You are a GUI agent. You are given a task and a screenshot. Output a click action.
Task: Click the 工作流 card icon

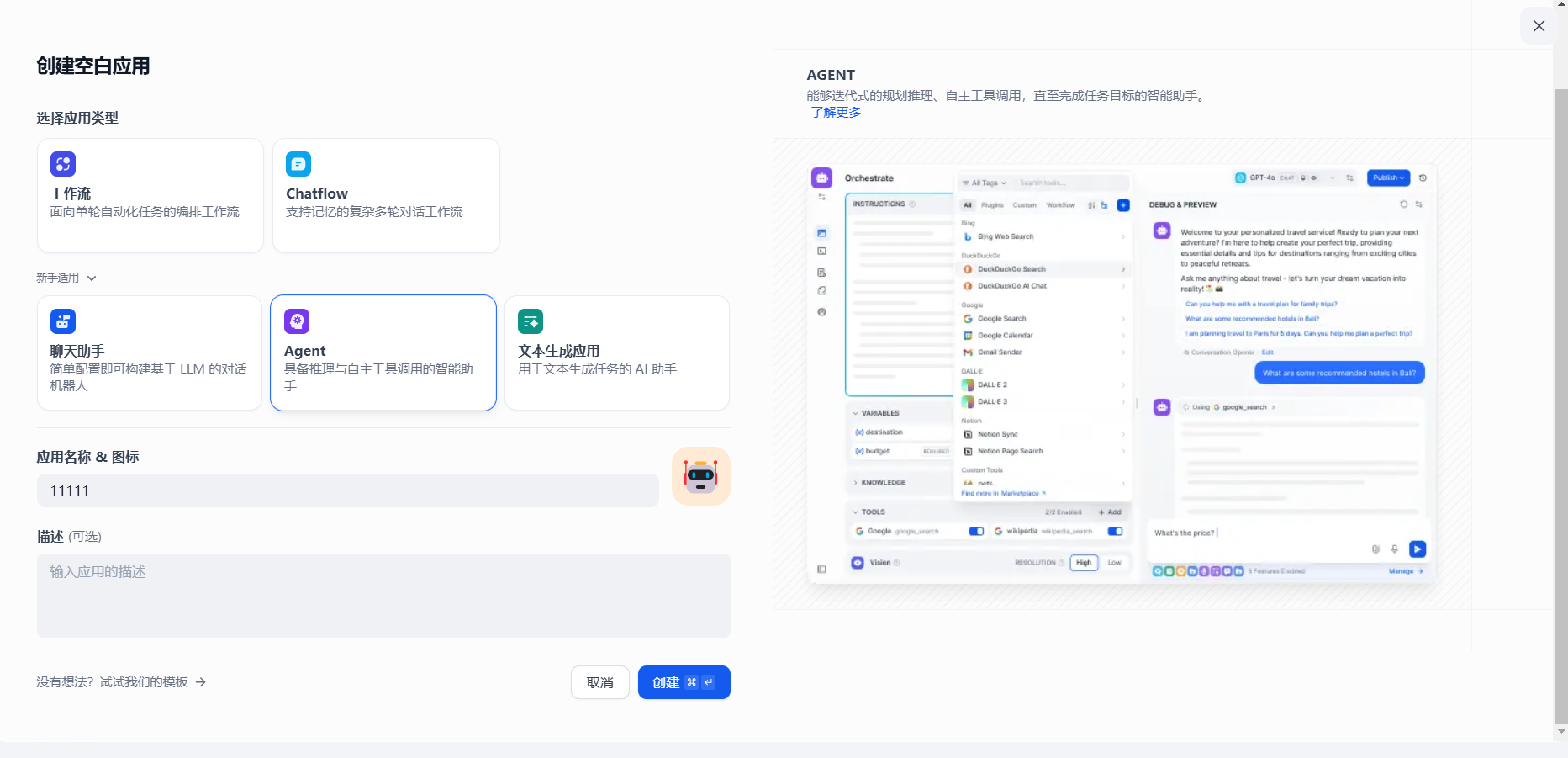62,164
